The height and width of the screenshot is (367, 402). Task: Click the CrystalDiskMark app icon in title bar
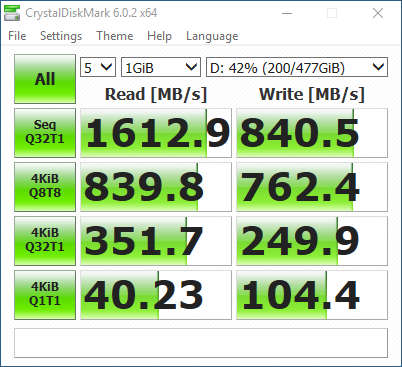click(x=12, y=13)
